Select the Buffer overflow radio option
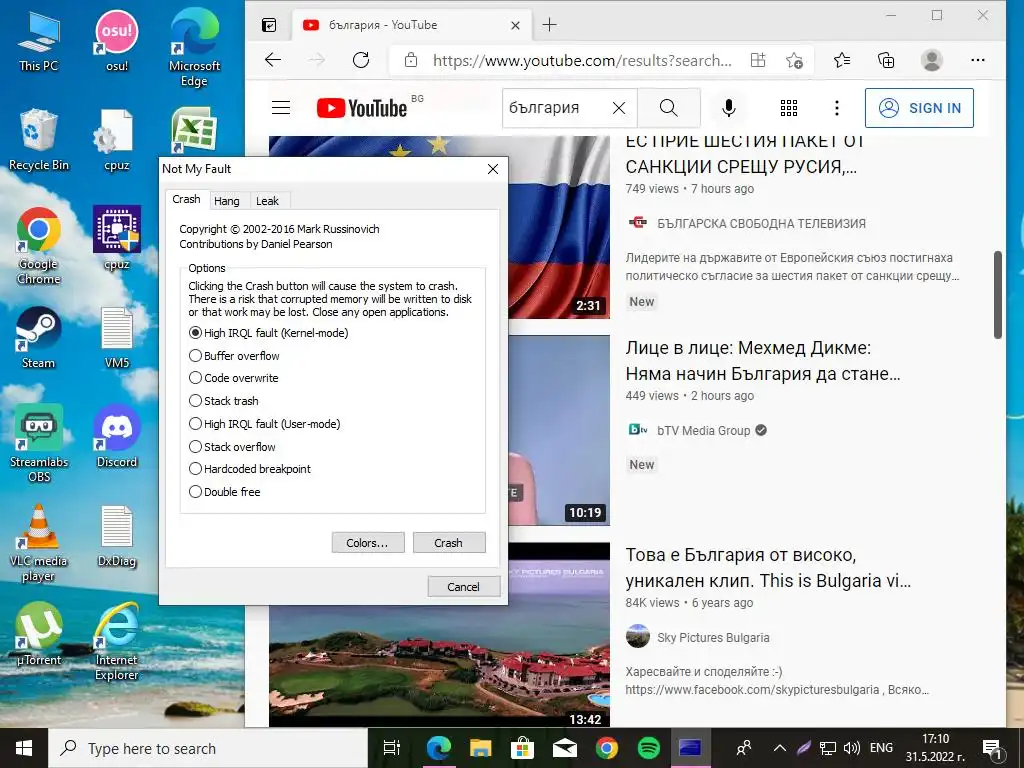The width and height of the screenshot is (1024, 768). click(x=234, y=356)
